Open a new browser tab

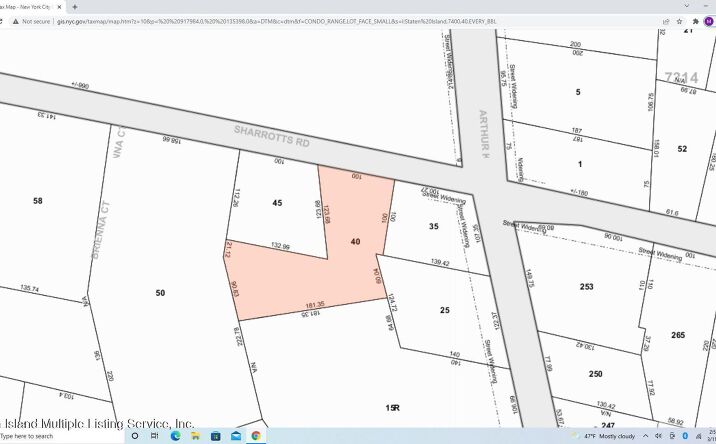(74, 7)
